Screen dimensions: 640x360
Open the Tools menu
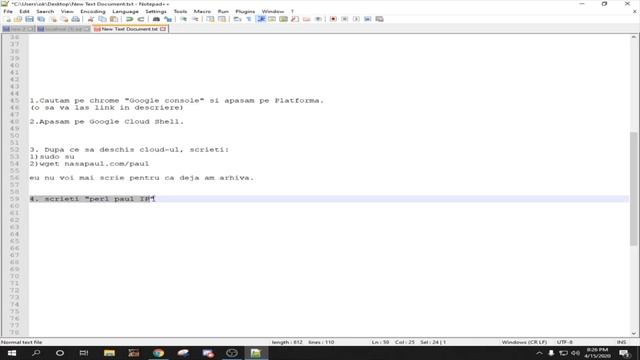180,11
